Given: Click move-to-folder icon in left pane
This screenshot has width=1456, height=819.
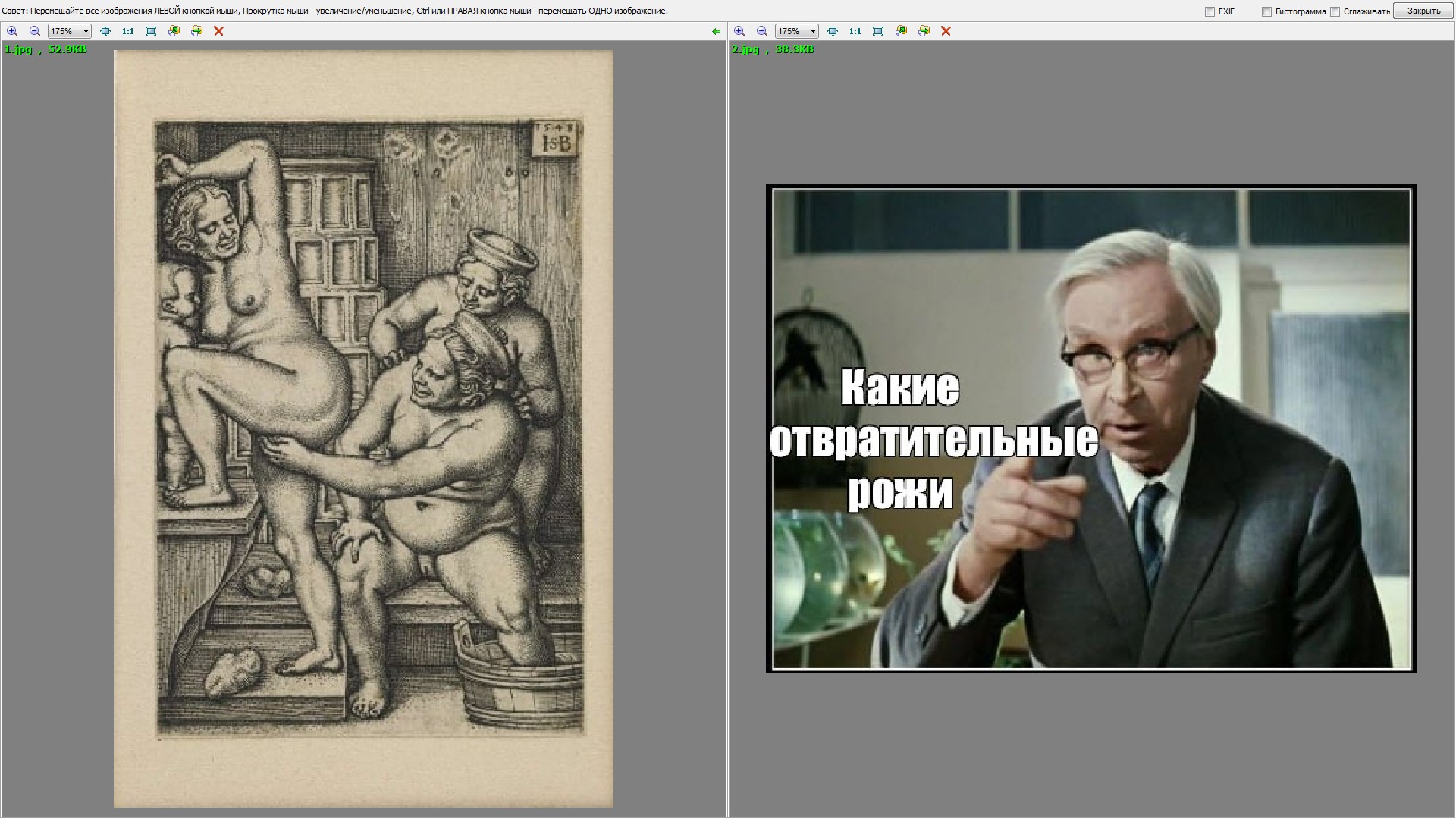Looking at the screenshot, I should 197,31.
